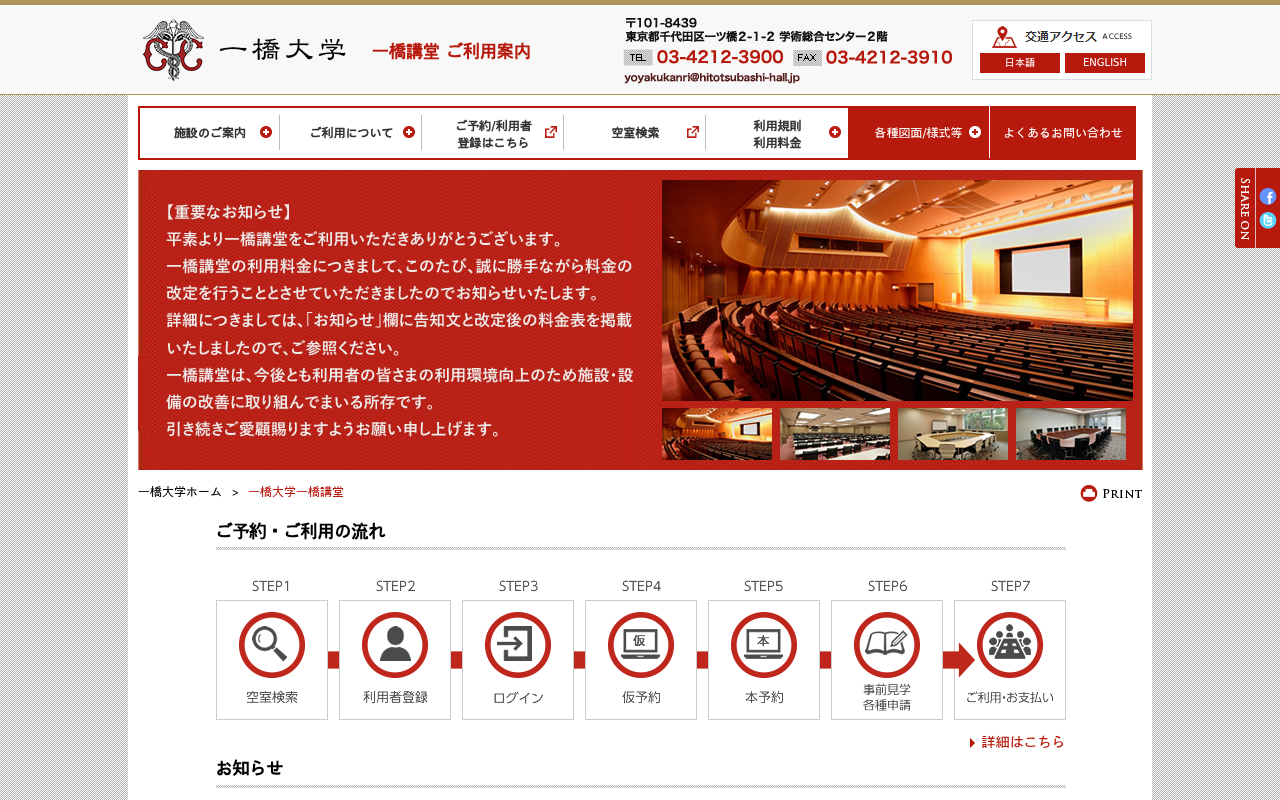Open the 交通アクセス ACCESS link

click(1062, 37)
